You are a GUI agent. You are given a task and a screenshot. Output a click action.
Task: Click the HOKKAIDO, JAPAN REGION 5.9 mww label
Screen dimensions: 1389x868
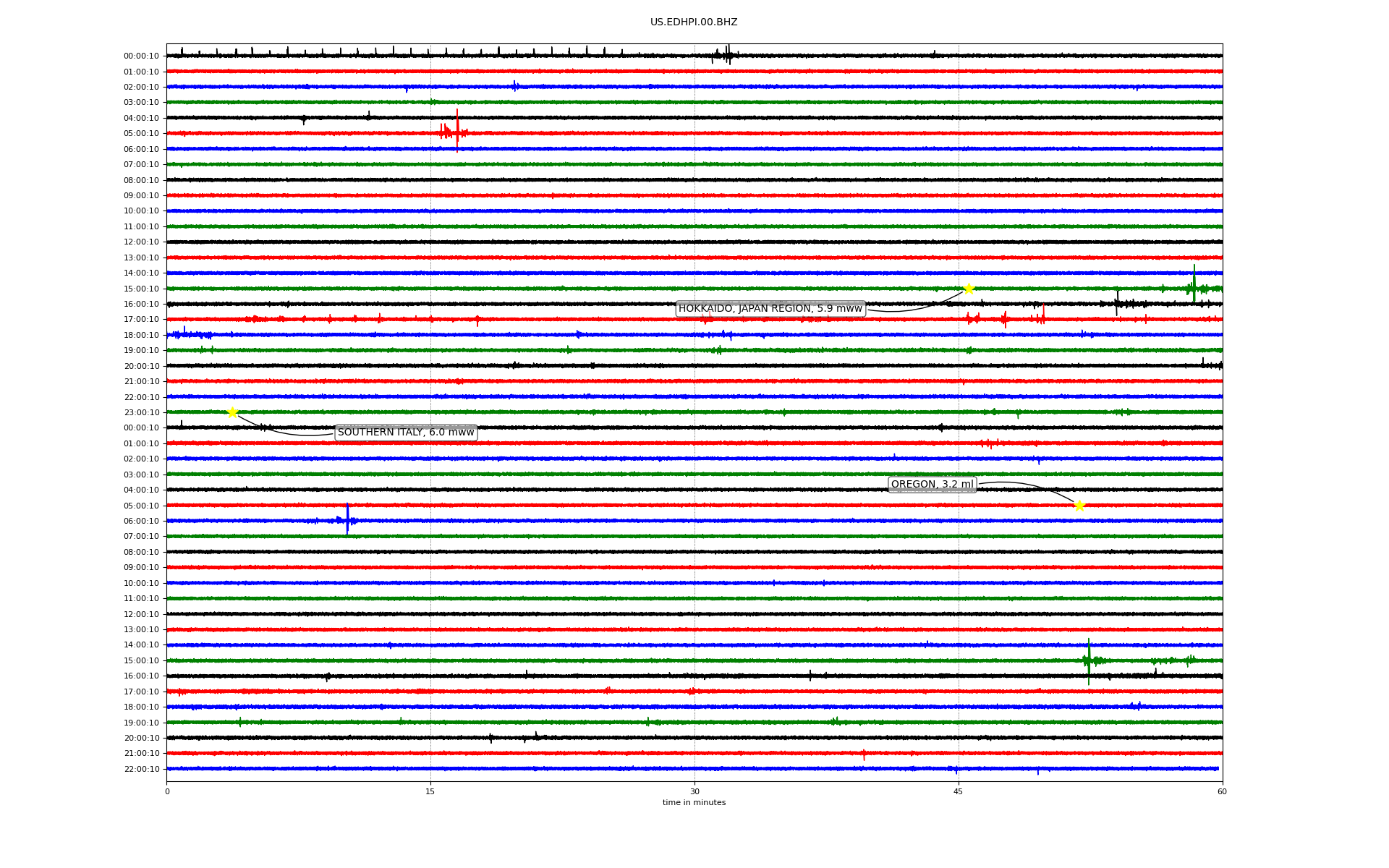click(x=770, y=309)
